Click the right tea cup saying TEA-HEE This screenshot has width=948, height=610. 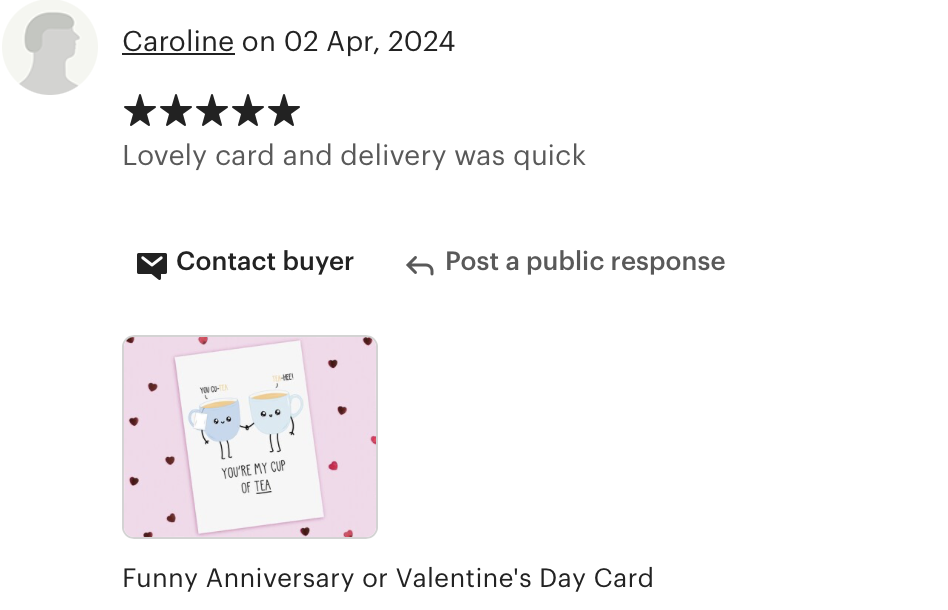pos(276,418)
